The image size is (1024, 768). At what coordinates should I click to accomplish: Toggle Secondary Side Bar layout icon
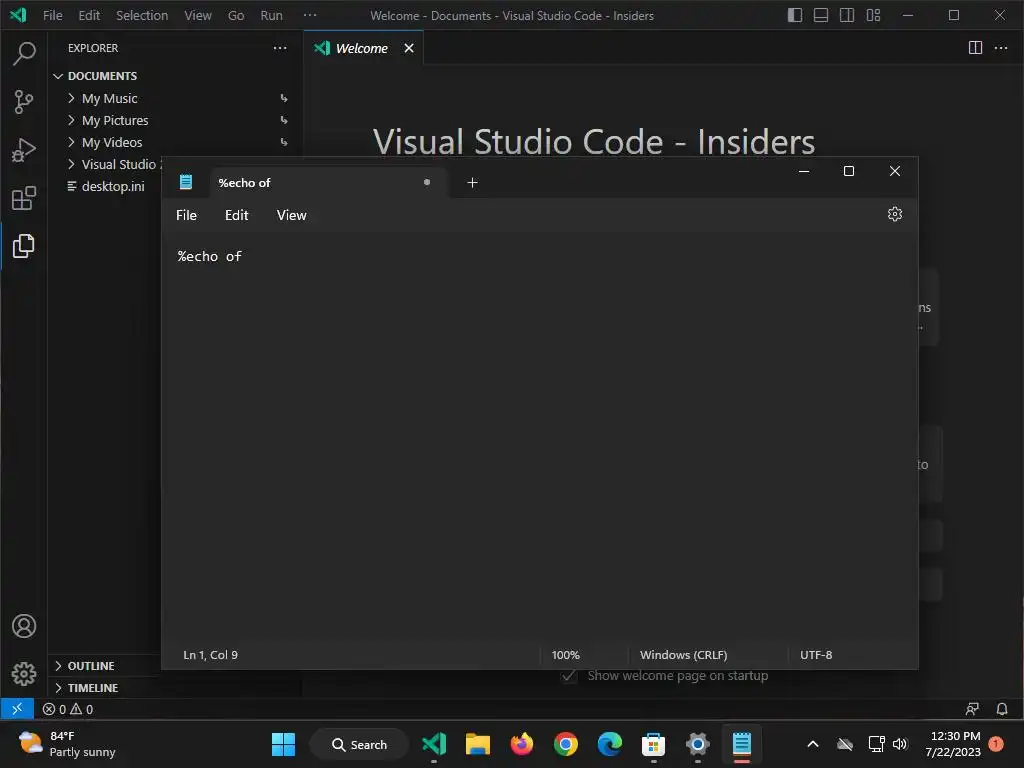pyautogui.click(x=847, y=15)
